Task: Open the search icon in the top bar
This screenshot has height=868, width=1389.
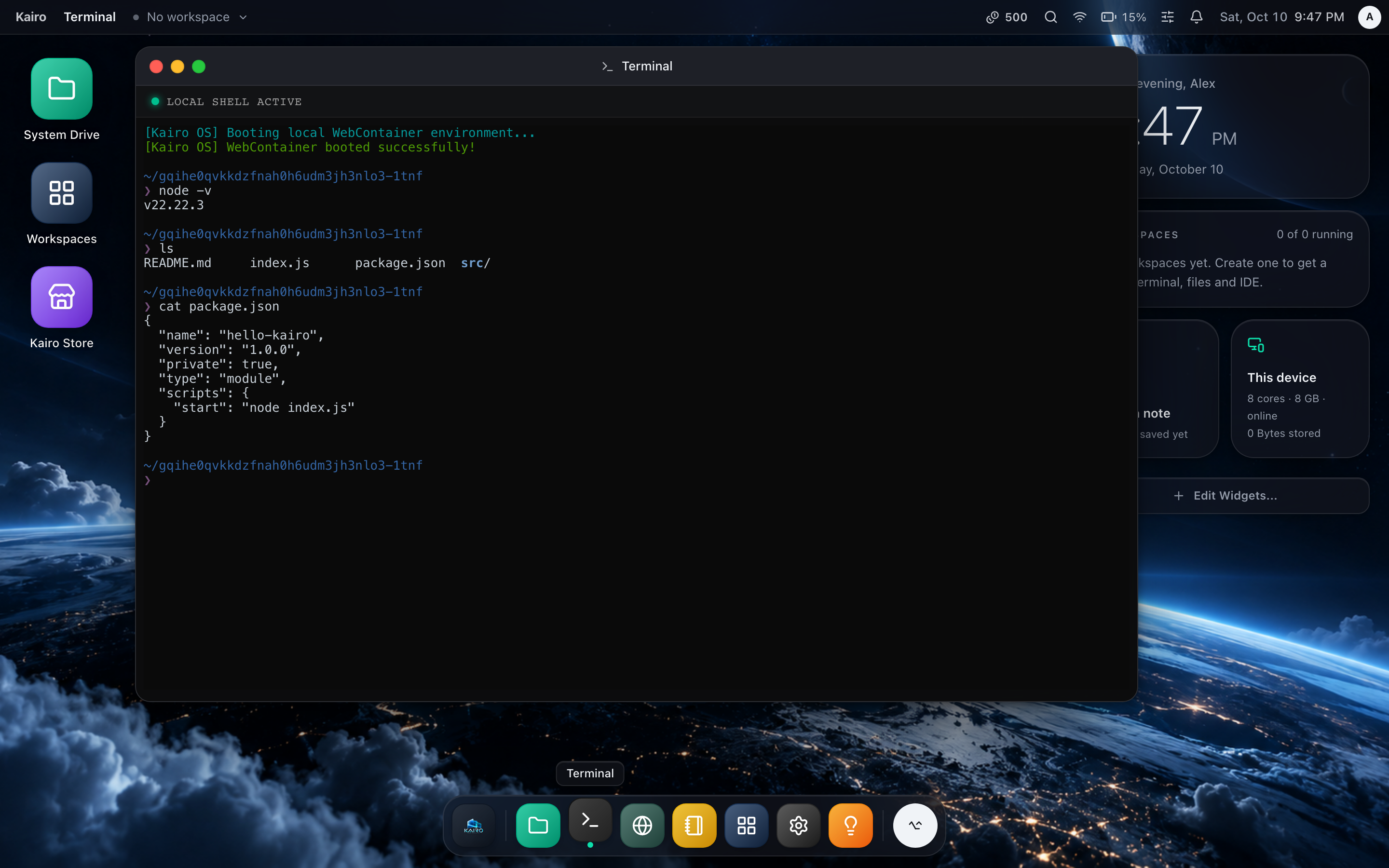Action: click(1050, 17)
